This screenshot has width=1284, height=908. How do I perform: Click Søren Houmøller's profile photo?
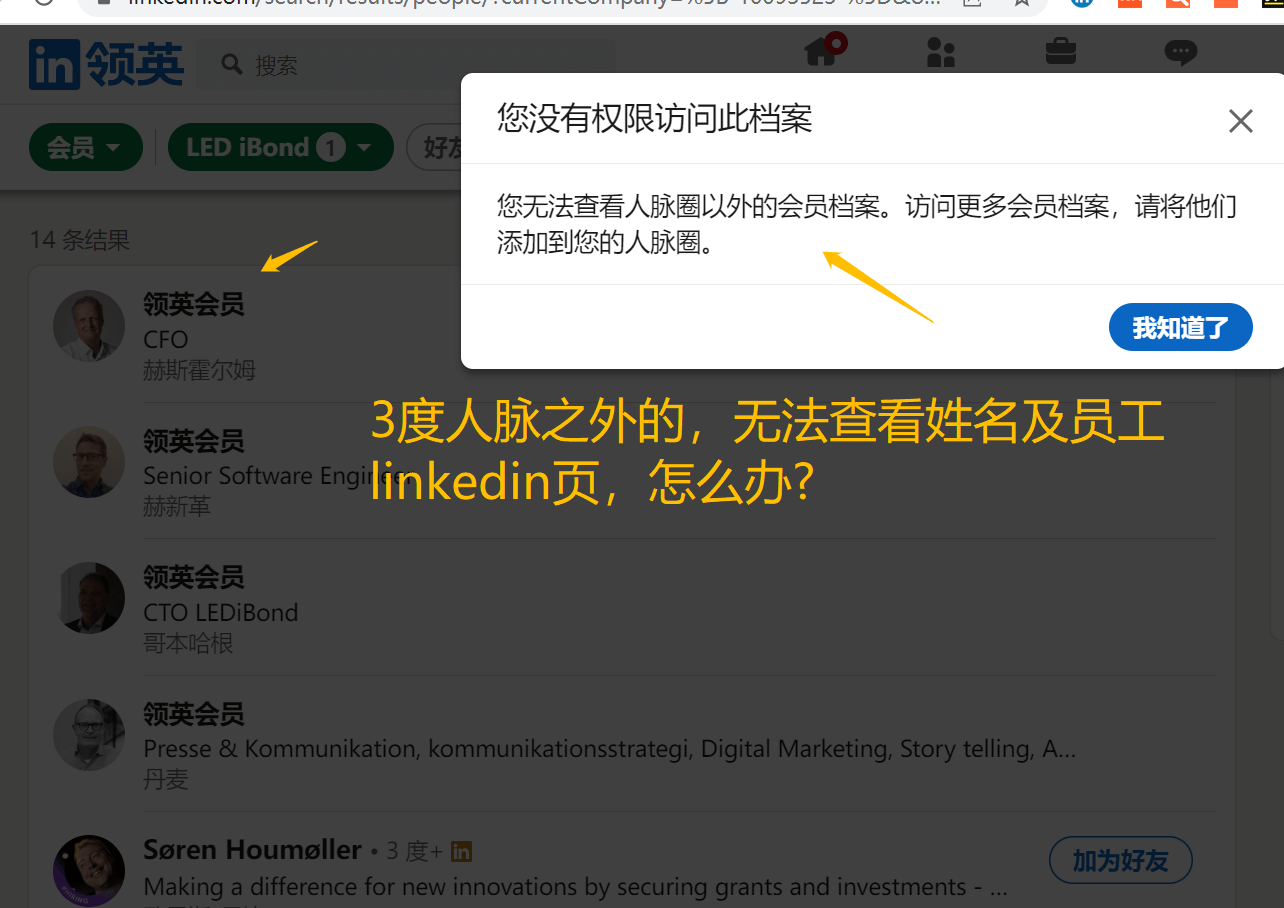[x=88, y=871]
